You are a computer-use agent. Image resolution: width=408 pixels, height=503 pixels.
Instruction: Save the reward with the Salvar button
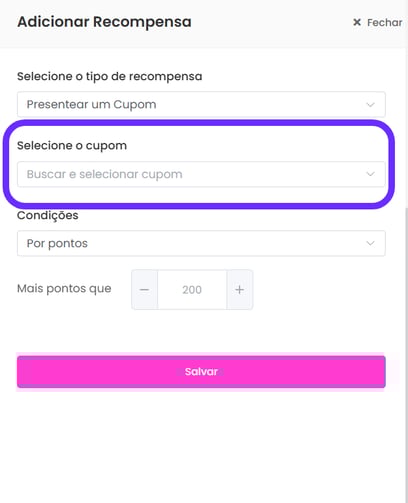[201, 372]
